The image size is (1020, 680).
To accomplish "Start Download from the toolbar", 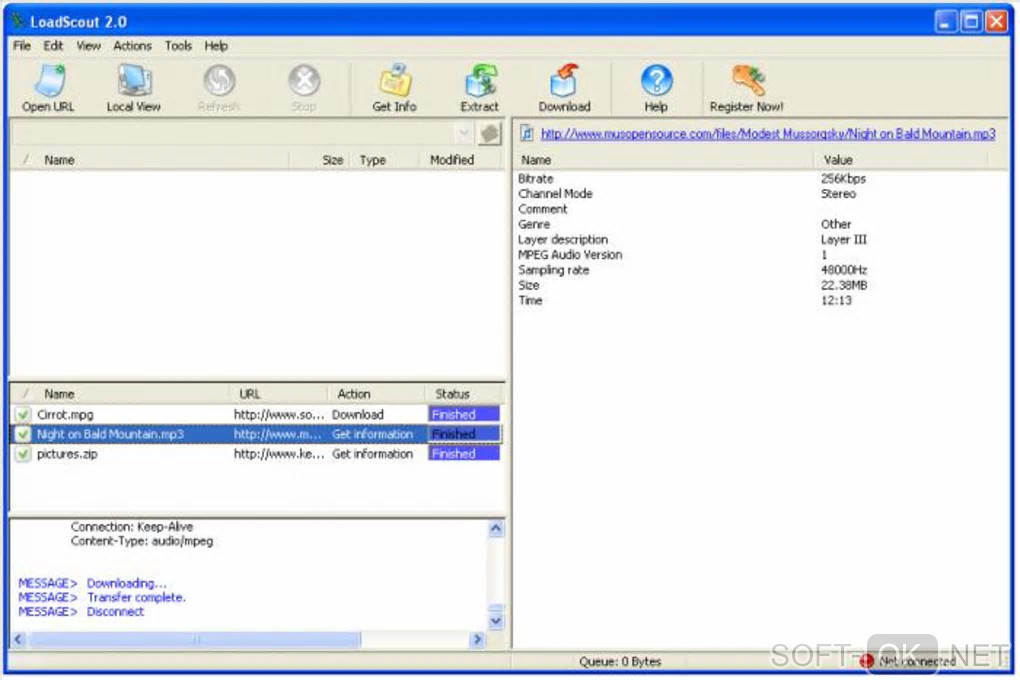I will click(x=564, y=86).
